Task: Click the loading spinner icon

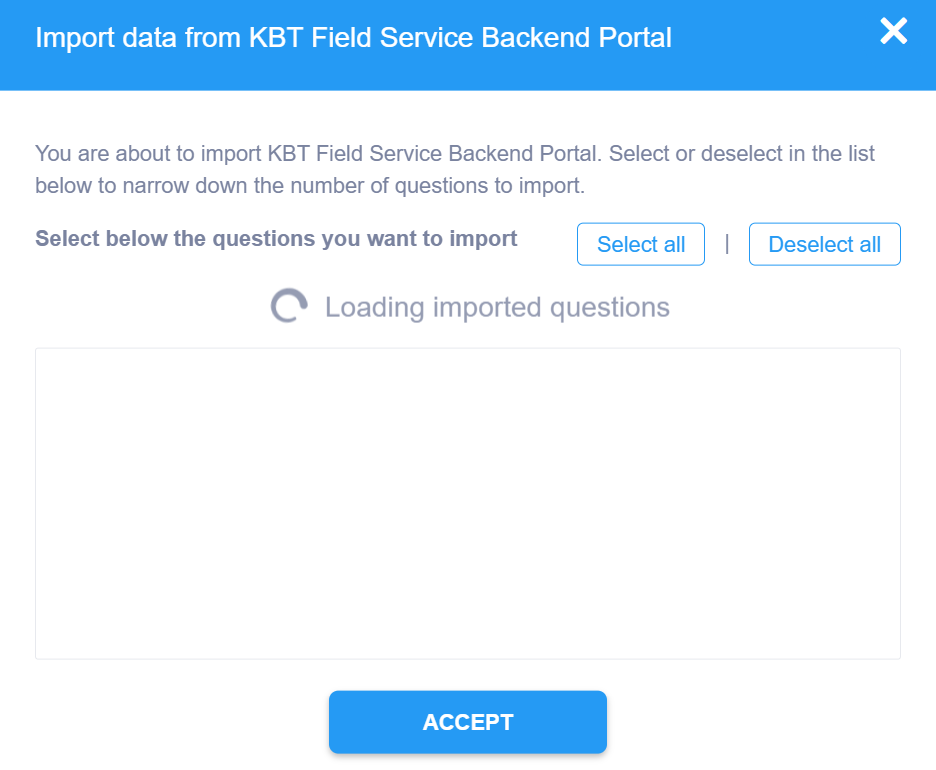Action: click(x=288, y=307)
